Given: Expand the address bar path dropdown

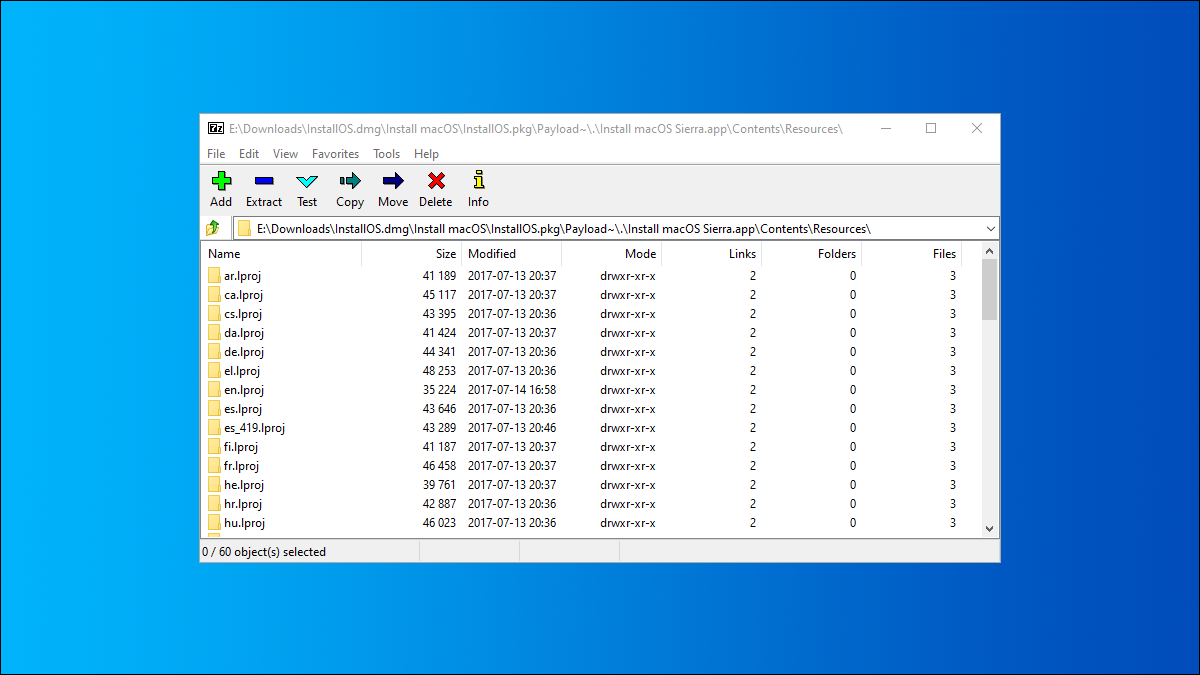Looking at the screenshot, I should [990, 228].
